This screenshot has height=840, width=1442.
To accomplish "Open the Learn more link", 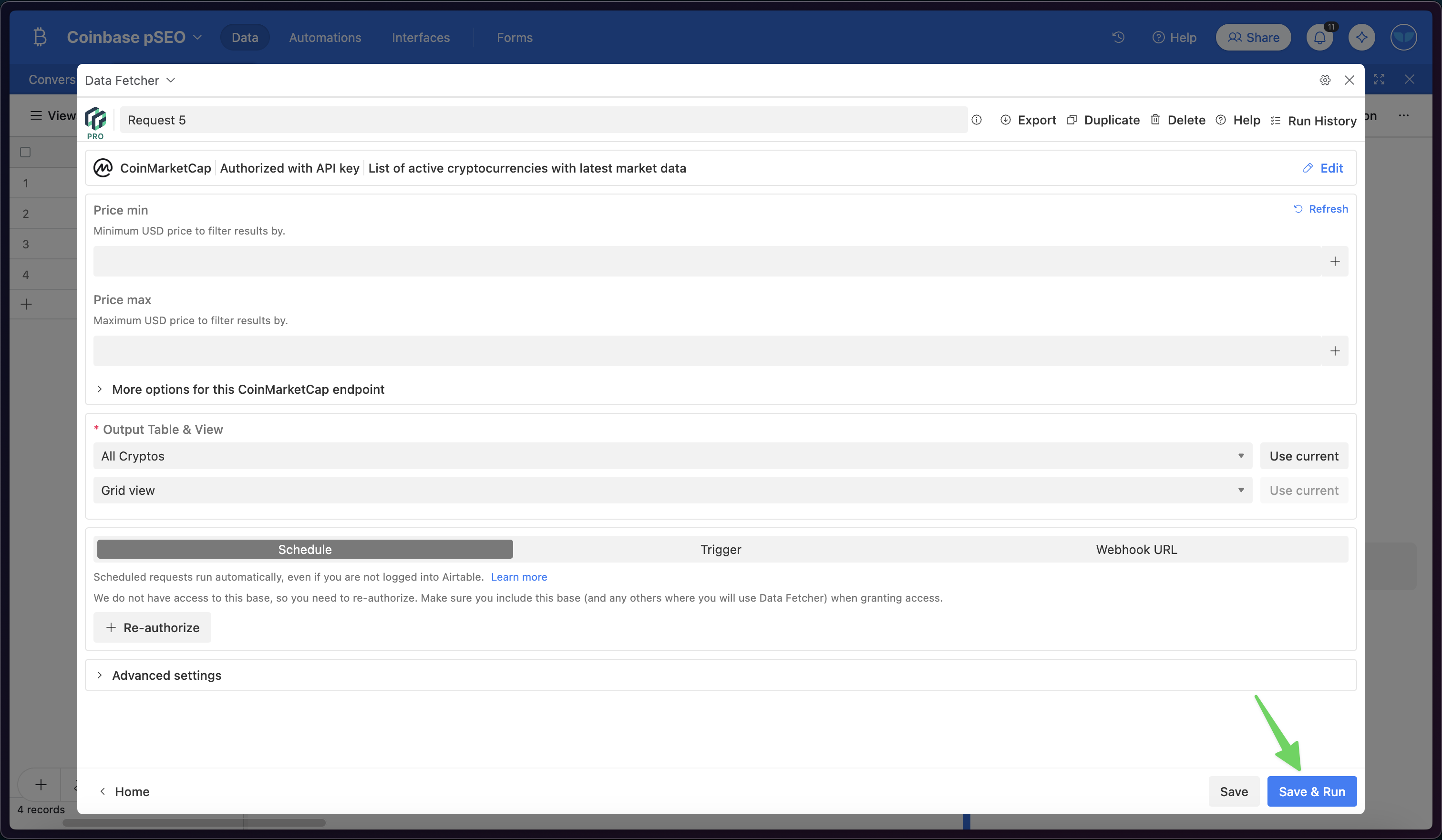I will click(518, 577).
